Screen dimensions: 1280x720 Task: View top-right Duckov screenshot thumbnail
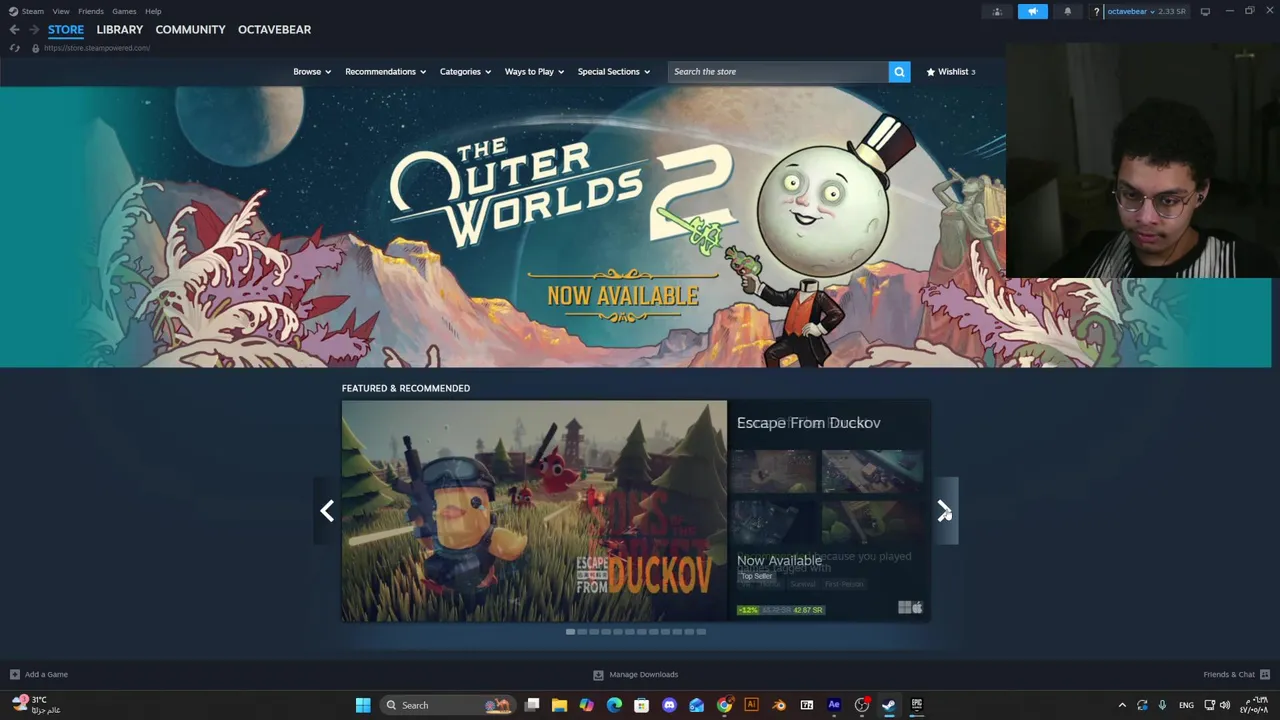tap(872, 471)
